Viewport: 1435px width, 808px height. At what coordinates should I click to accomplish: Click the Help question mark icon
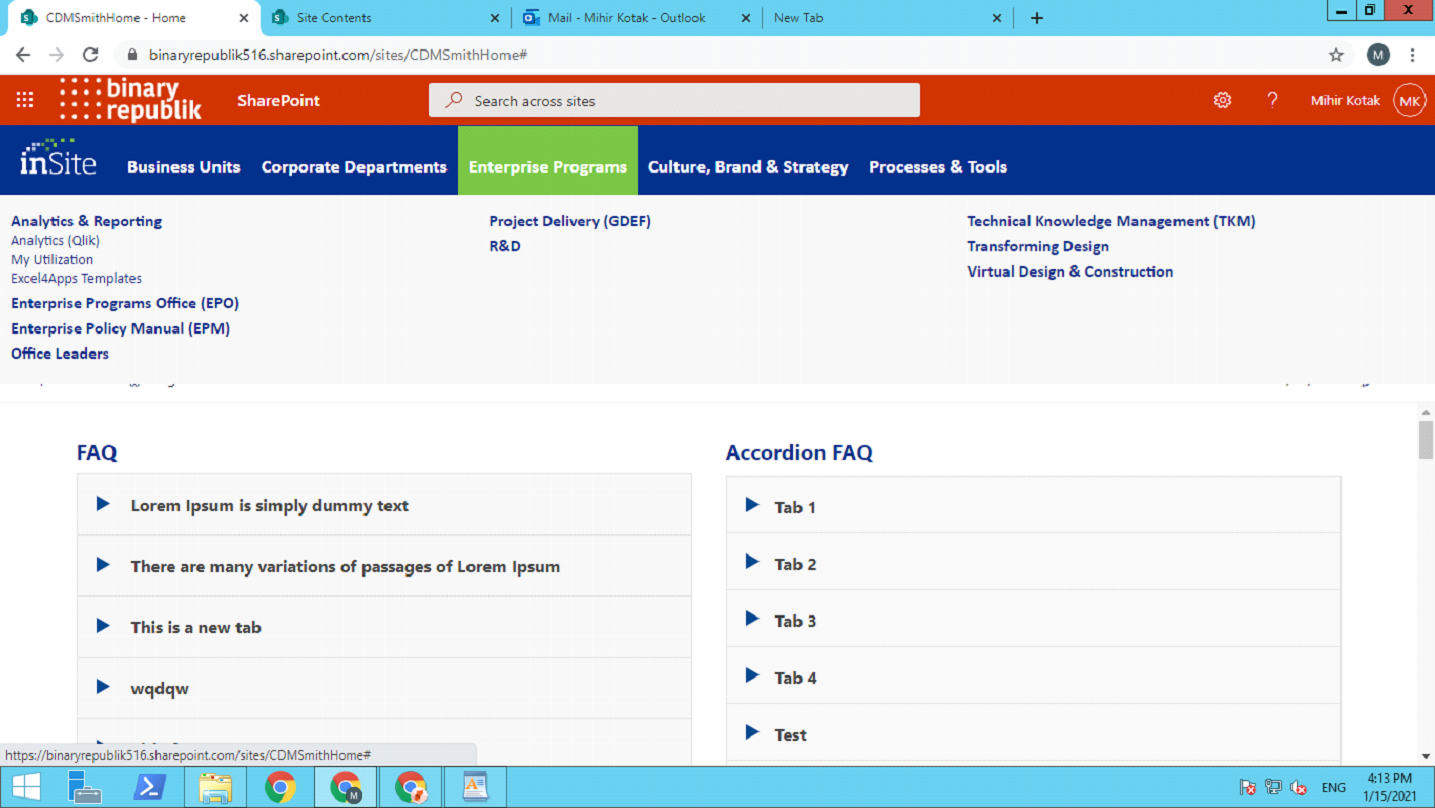tap(1272, 100)
